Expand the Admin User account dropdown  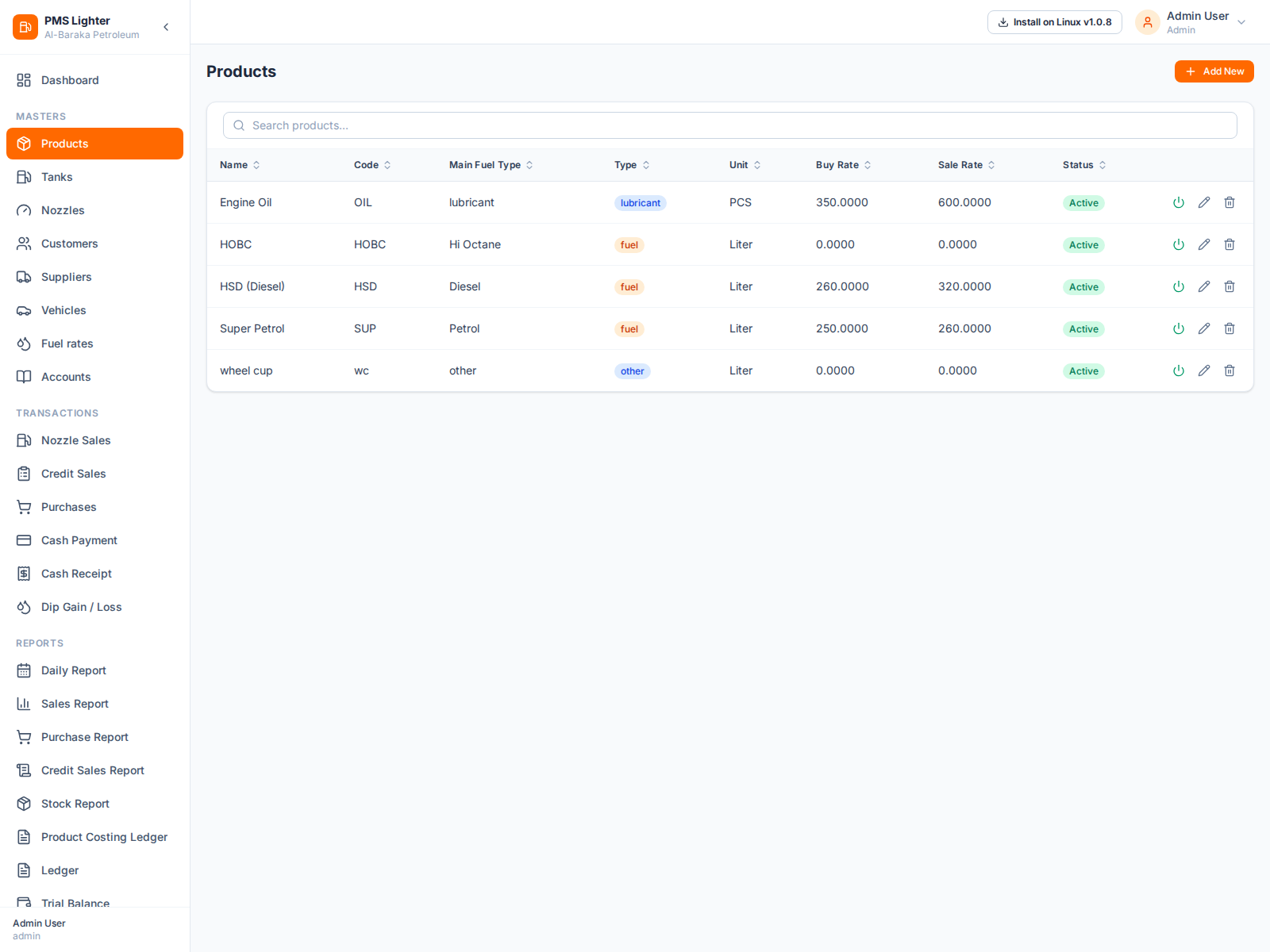(x=1241, y=22)
